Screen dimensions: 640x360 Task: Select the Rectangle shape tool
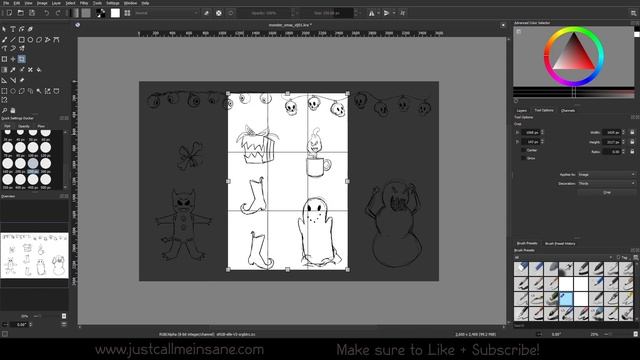(22, 40)
